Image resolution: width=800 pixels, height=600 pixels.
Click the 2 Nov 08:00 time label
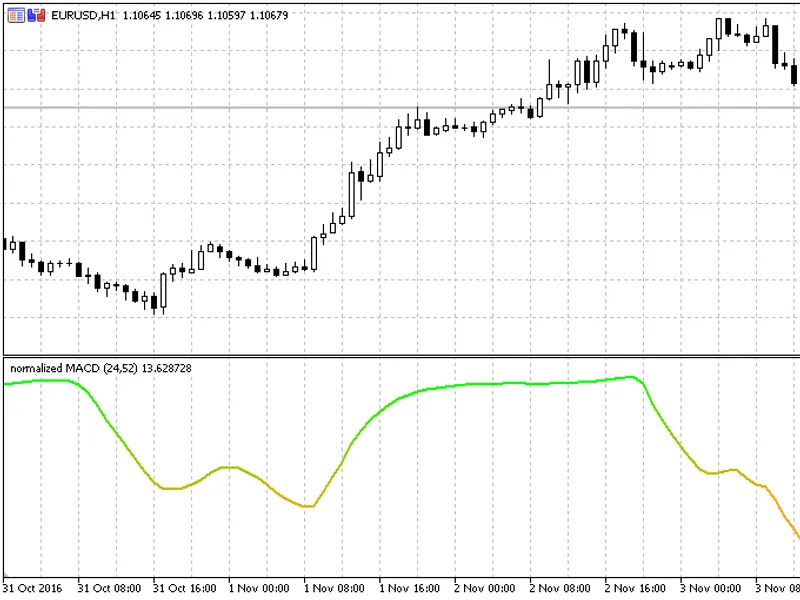pyautogui.click(x=560, y=588)
